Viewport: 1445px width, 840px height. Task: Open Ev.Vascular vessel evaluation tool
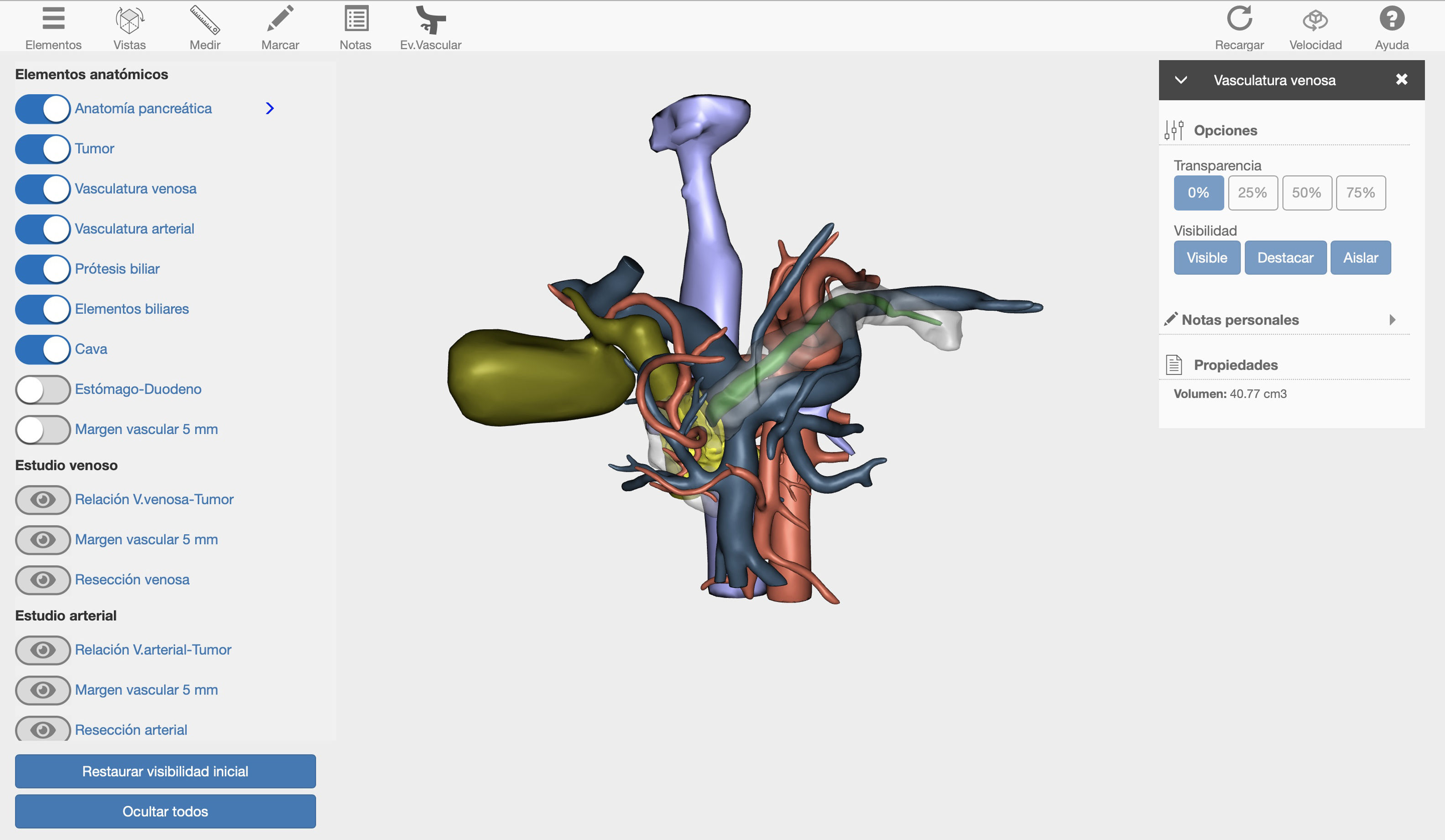click(x=430, y=20)
